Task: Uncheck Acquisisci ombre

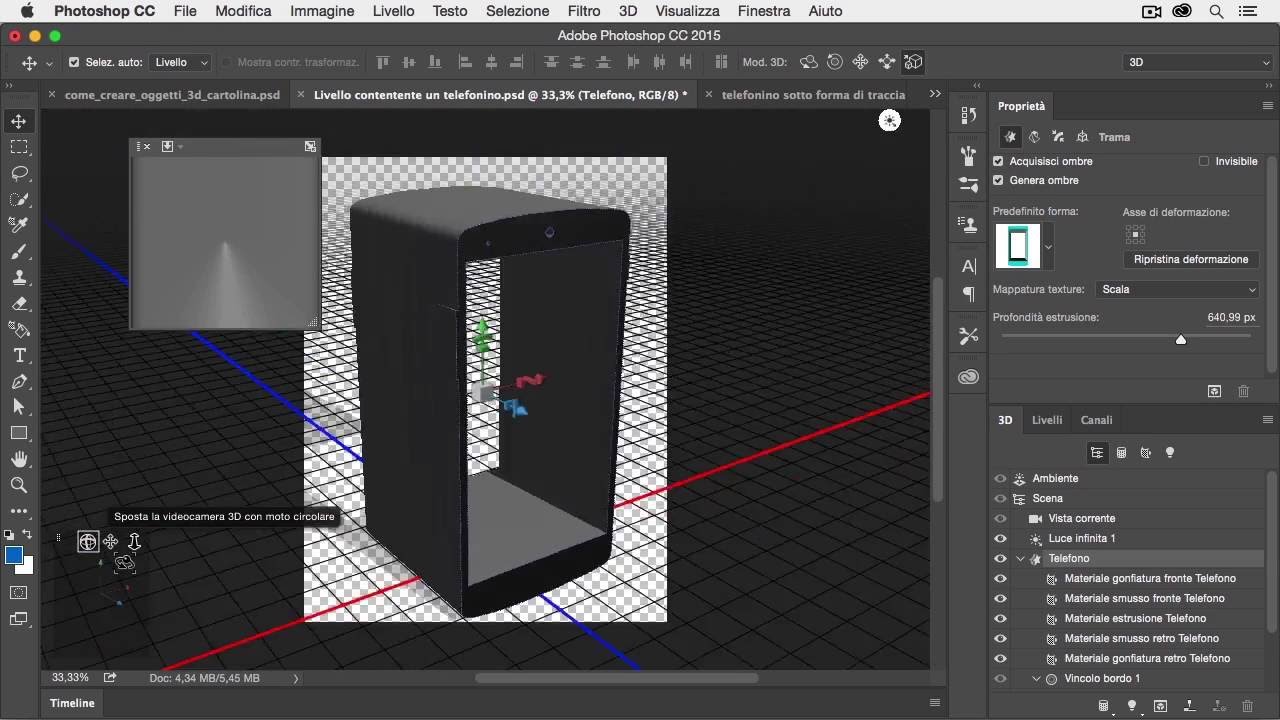Action: pyautogui.click(x=998, y=161)
